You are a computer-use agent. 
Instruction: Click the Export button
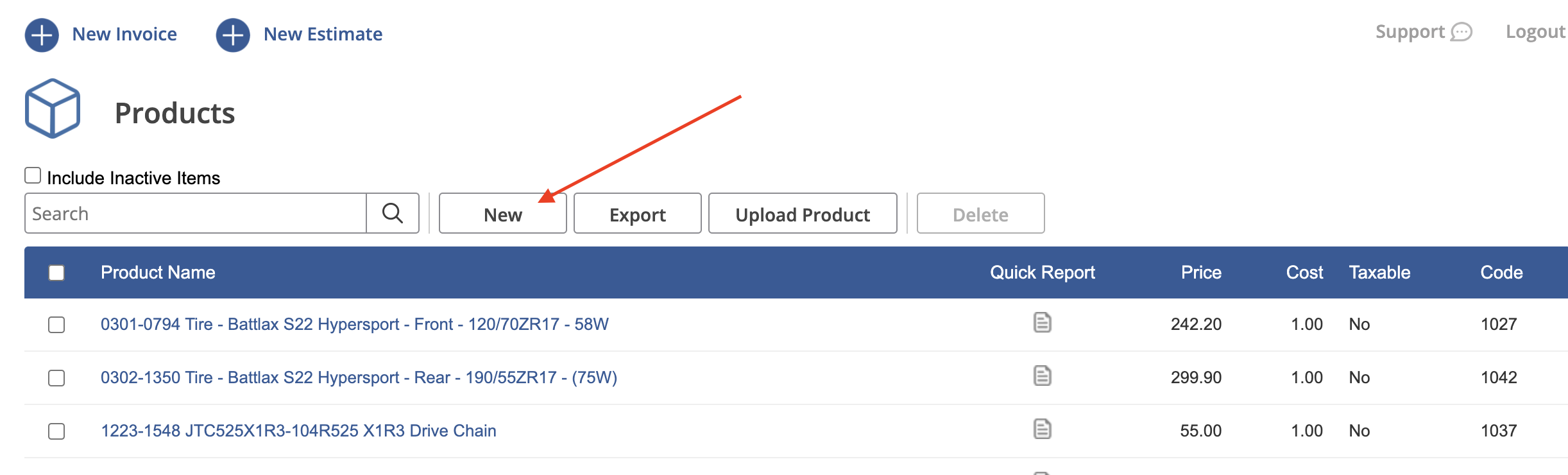point(638,213)
